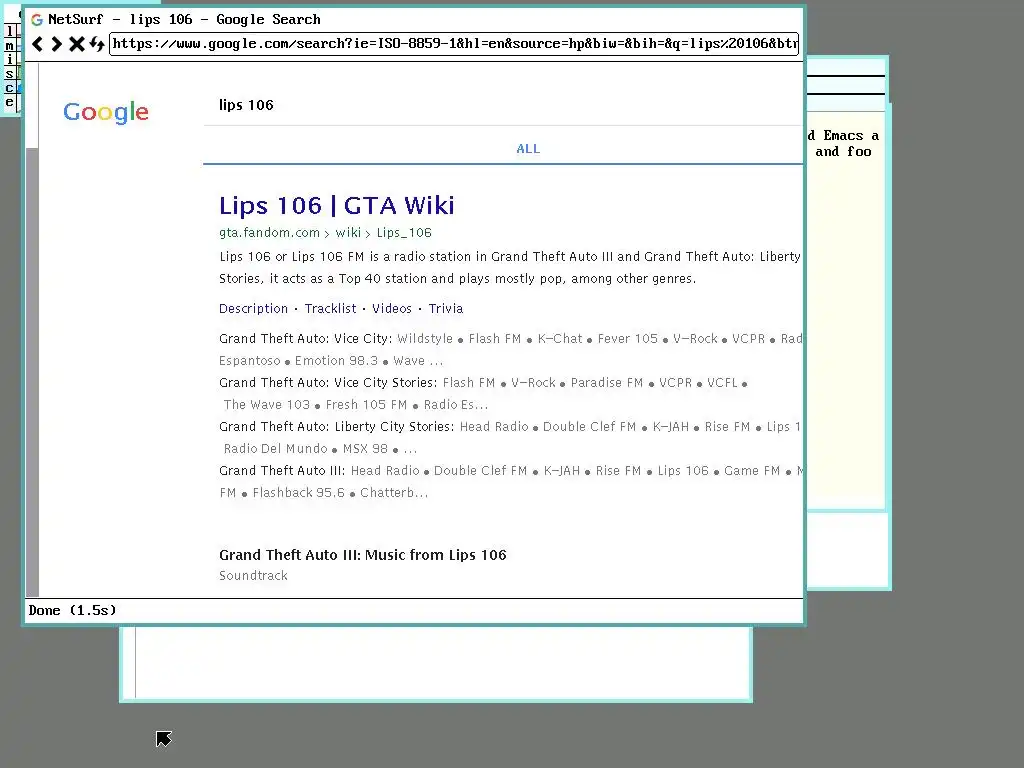The image size is (1024, 768).
Task: Click the 'Emotion 98.3' station text
Action: coord(336,360)
